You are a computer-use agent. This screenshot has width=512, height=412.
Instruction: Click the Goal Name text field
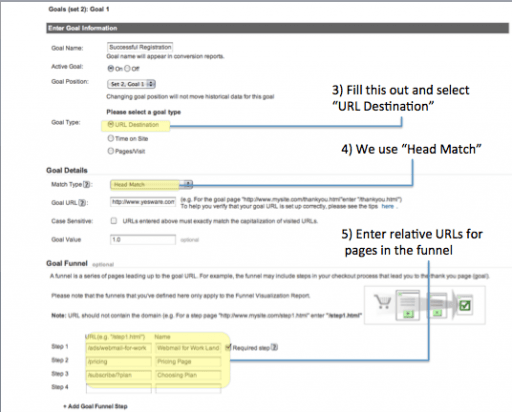click(140, 47)
